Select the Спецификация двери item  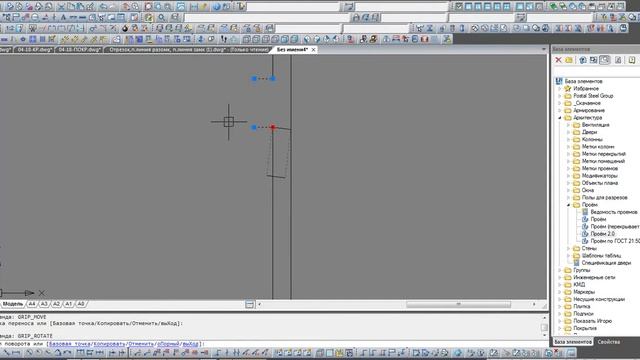coord(606,263)
